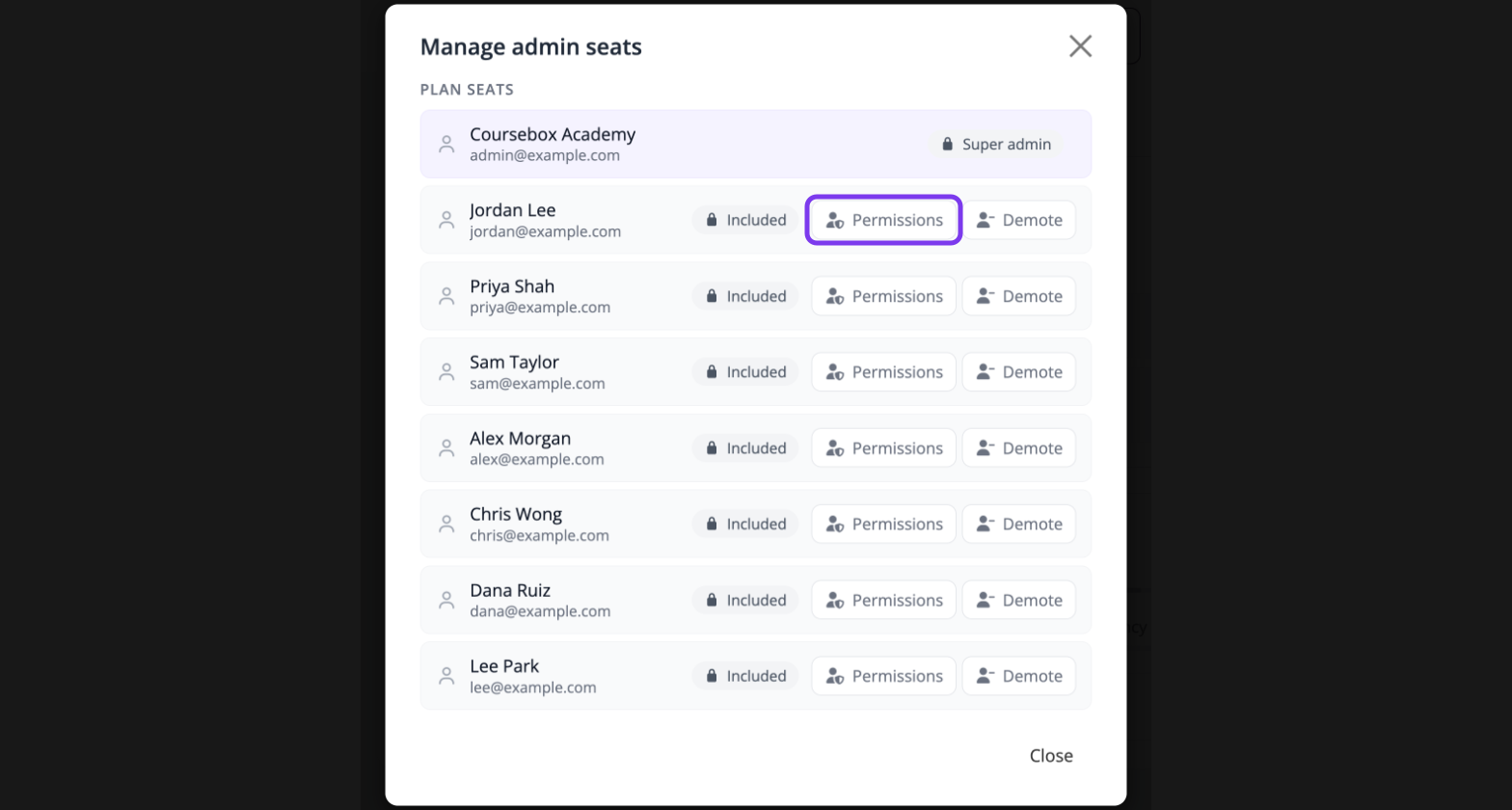Click the name Coursebox Academy
This screenshot has width=1512, height=810.
553,134
